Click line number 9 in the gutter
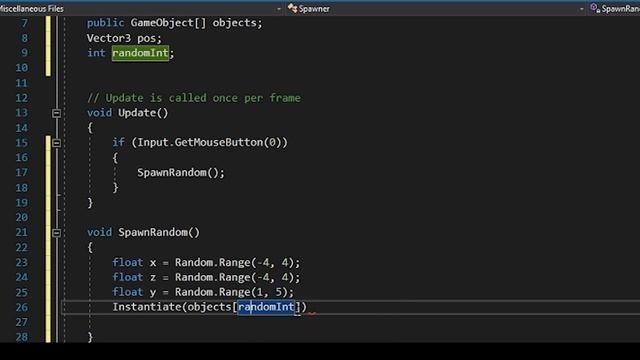This screenshot has width=640, height=360. [24, 53]
